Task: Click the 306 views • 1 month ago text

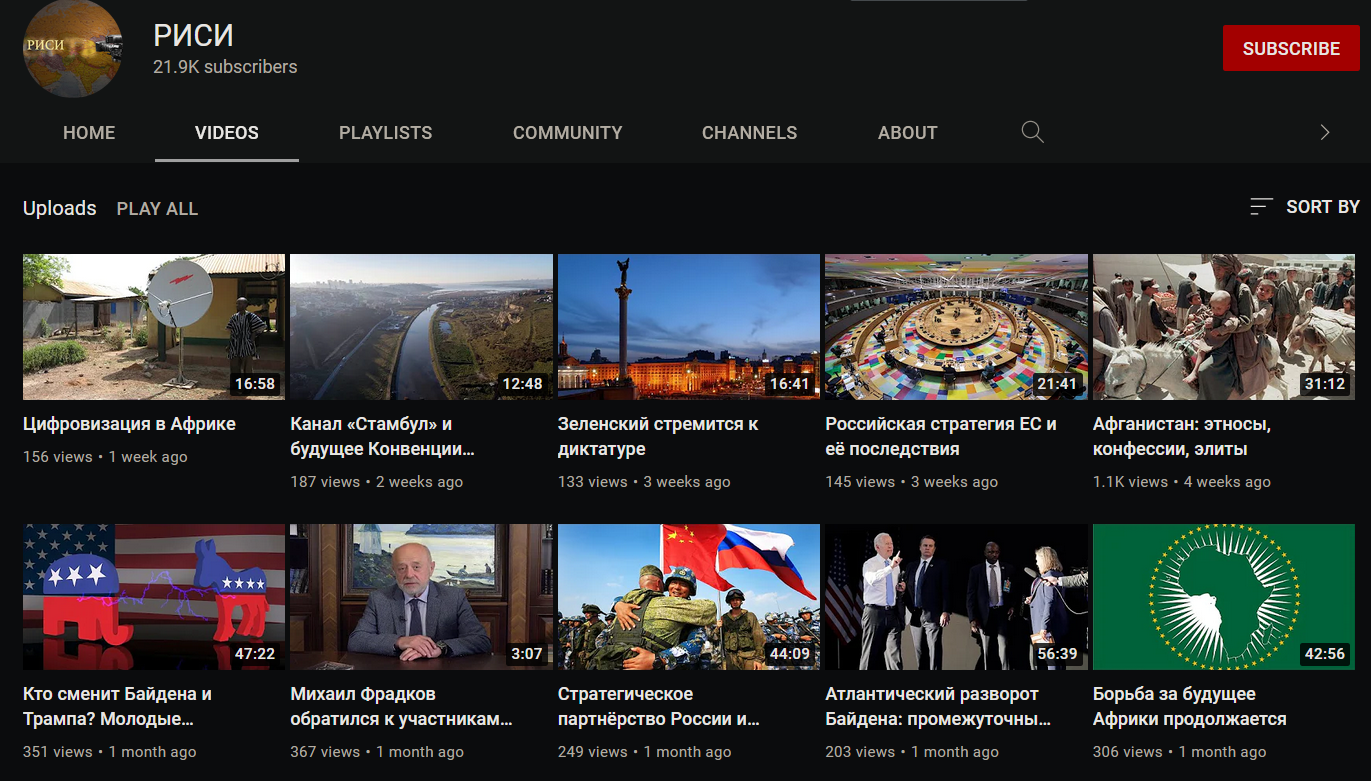Action: pos(1180,752)
